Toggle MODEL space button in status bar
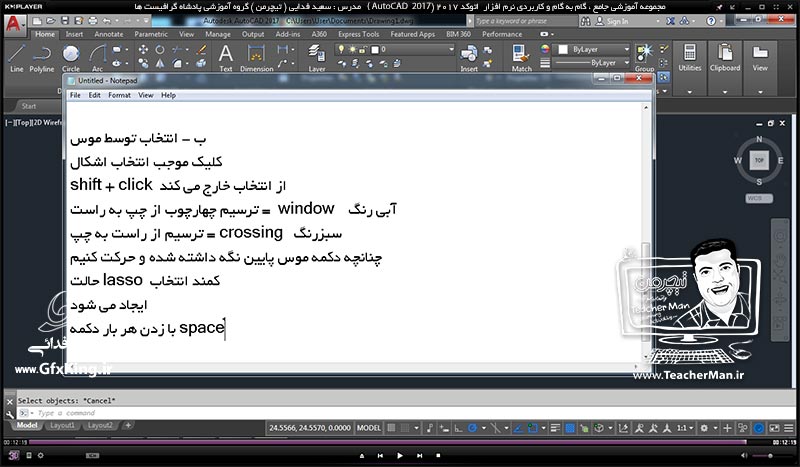The image size is (800, 467). click(368, 428)
